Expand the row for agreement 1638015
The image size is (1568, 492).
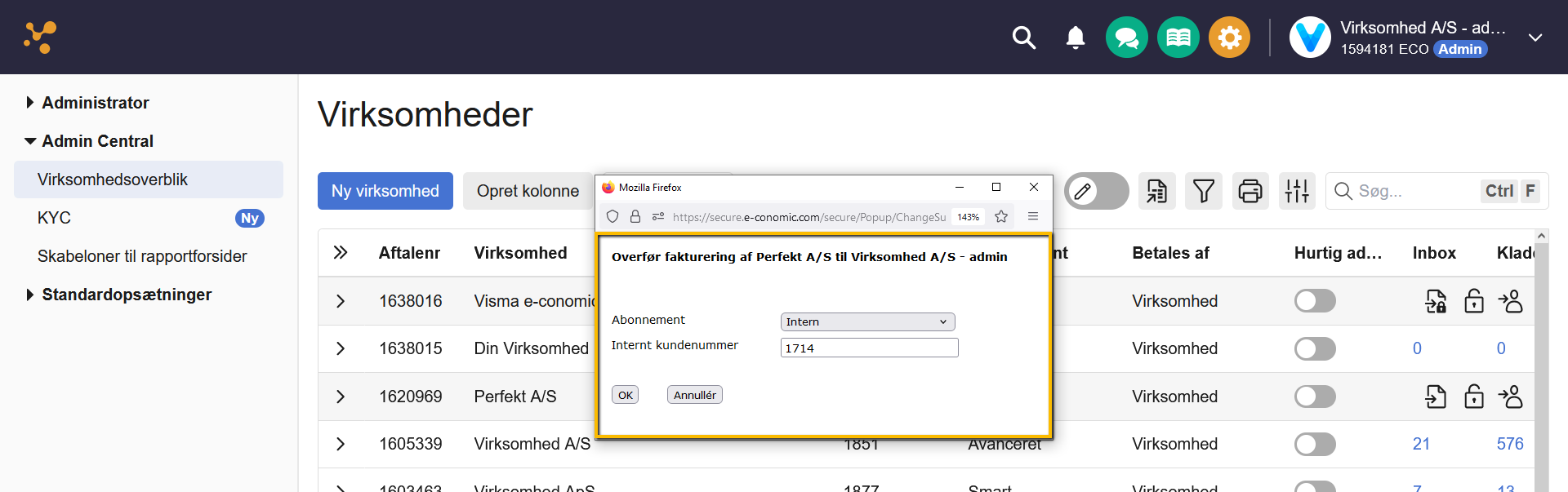pos(341,348)
